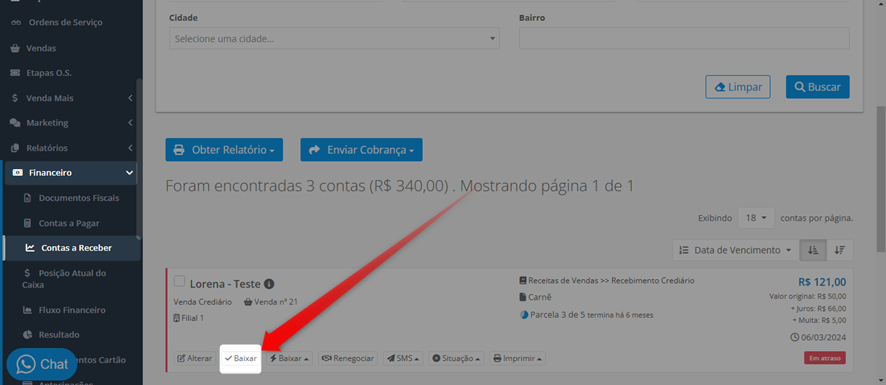The width and height of the screenshot is (886, 385).
Task: Click the Limpar button
Action: point(738,87)
